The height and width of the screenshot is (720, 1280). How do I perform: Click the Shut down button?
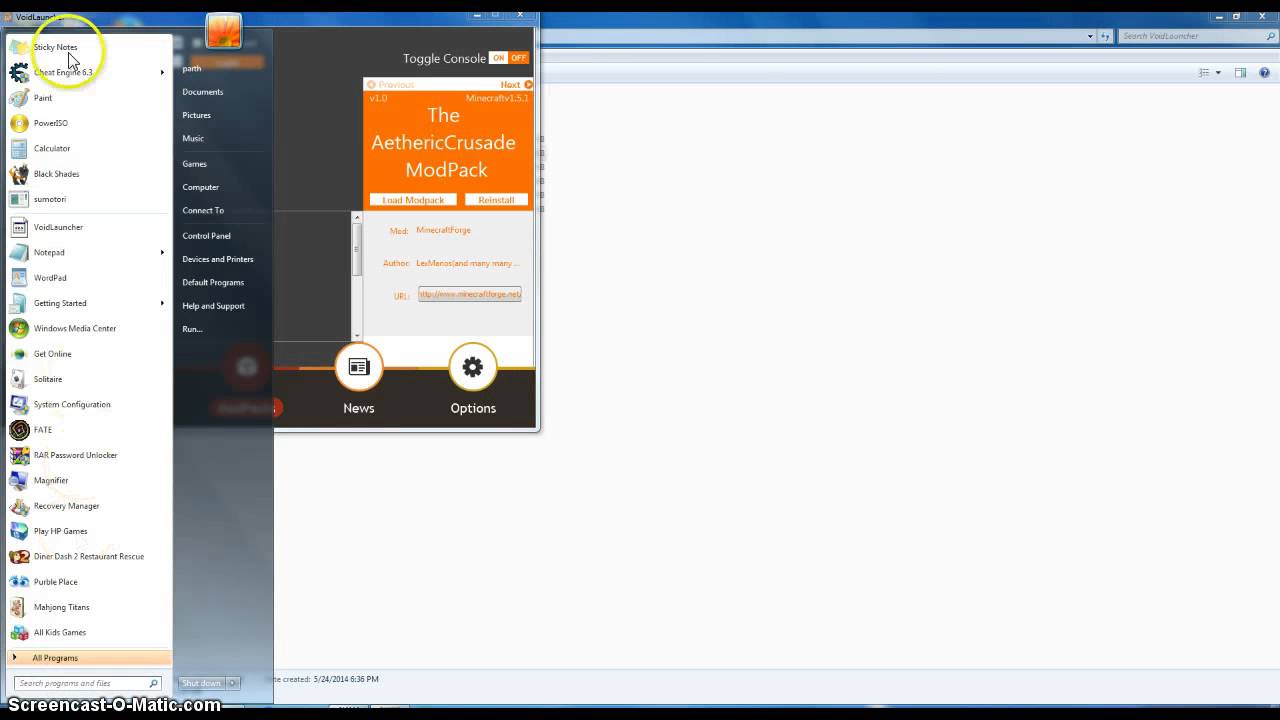click(202, 683)
